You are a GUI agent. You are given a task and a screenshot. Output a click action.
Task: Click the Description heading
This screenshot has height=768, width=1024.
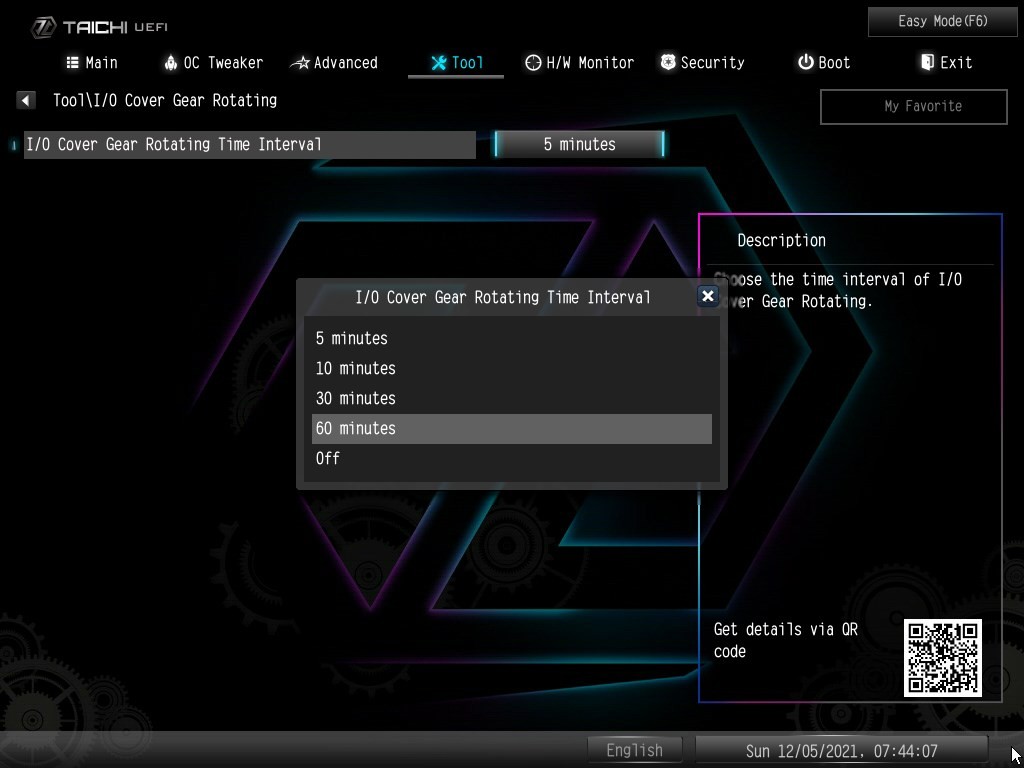781,240
